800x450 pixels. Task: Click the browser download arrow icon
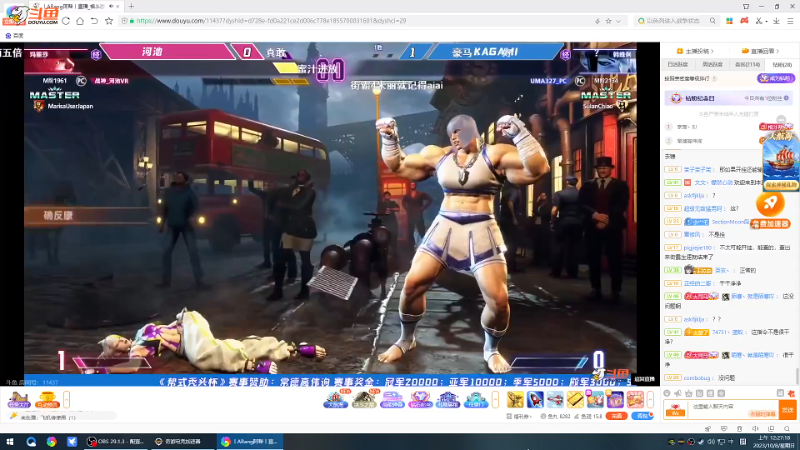pyautogui.click(x=776, y=21)
